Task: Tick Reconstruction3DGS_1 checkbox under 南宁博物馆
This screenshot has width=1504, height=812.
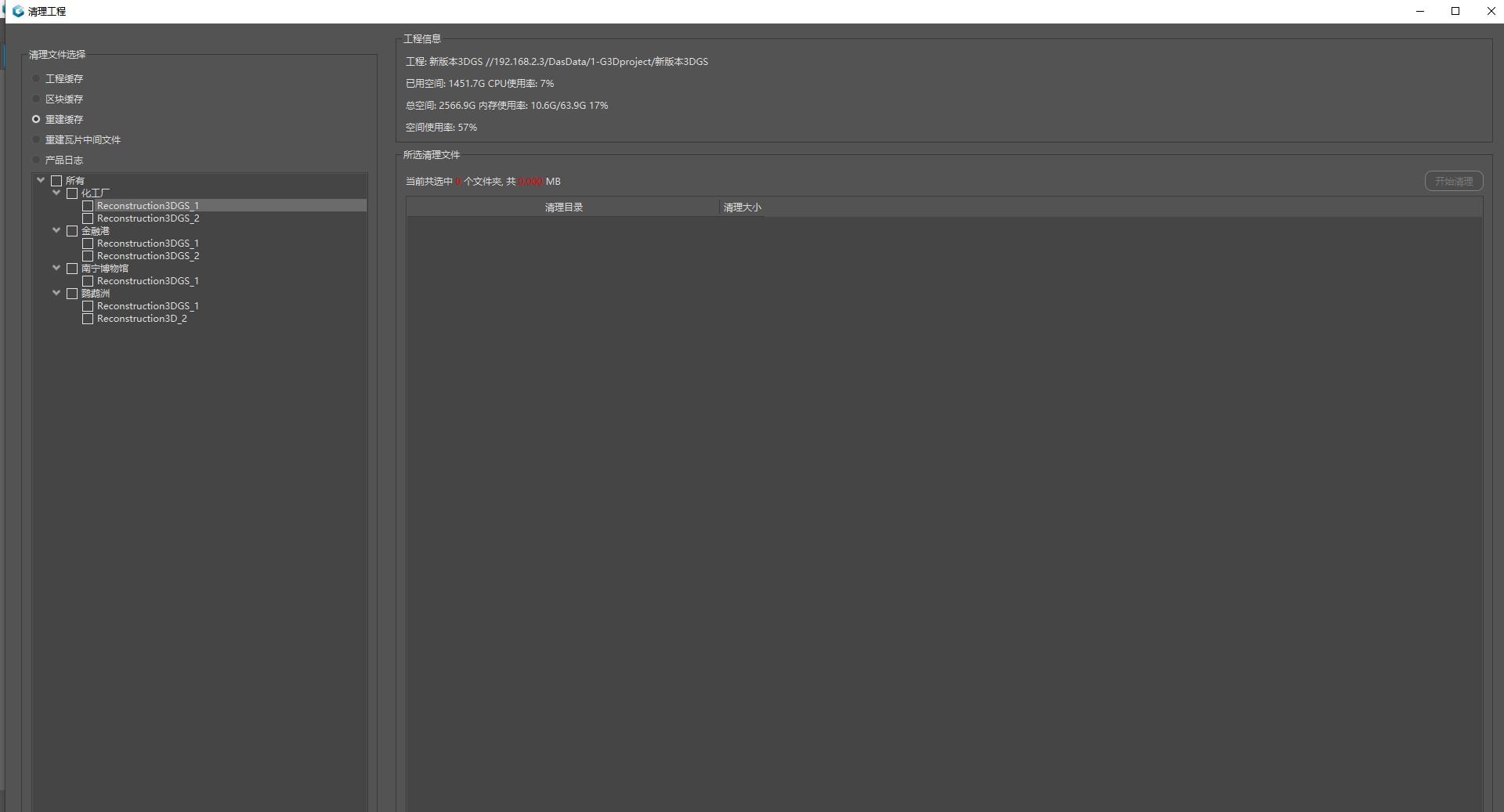Action: 88,281
